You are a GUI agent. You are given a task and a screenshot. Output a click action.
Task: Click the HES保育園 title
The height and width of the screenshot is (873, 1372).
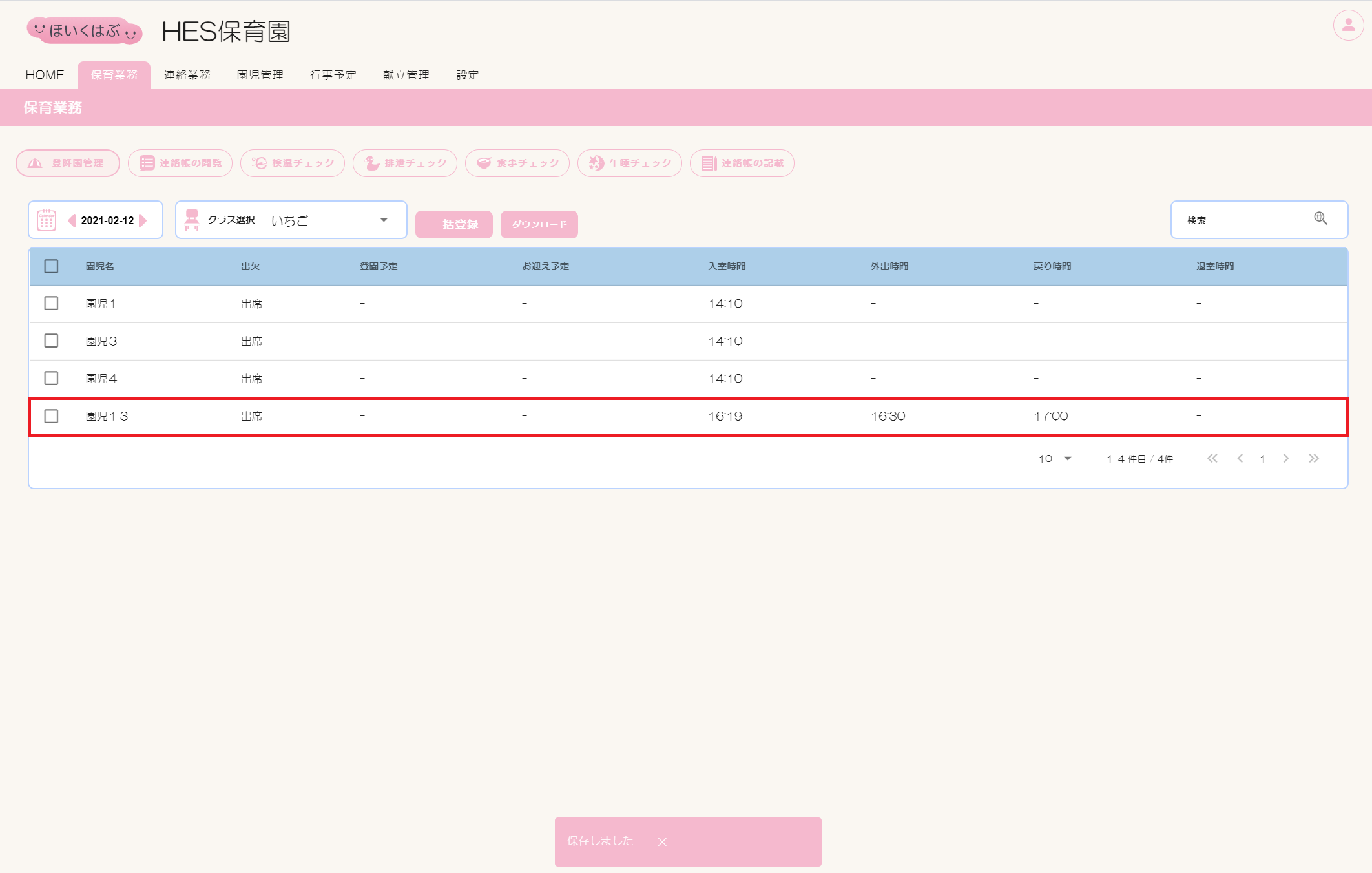tap(225, 31)
